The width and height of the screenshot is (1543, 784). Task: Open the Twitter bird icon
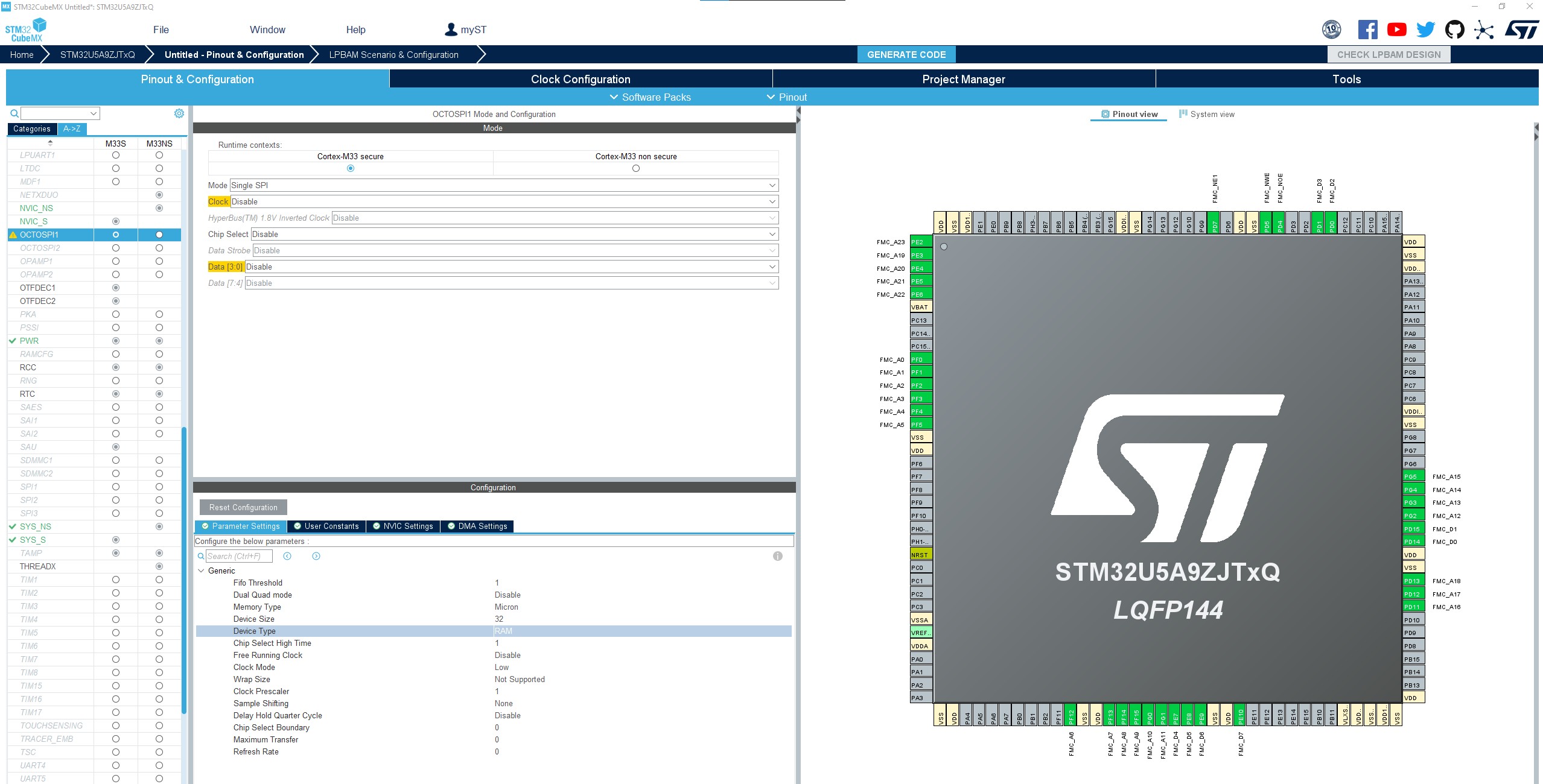1425,30
